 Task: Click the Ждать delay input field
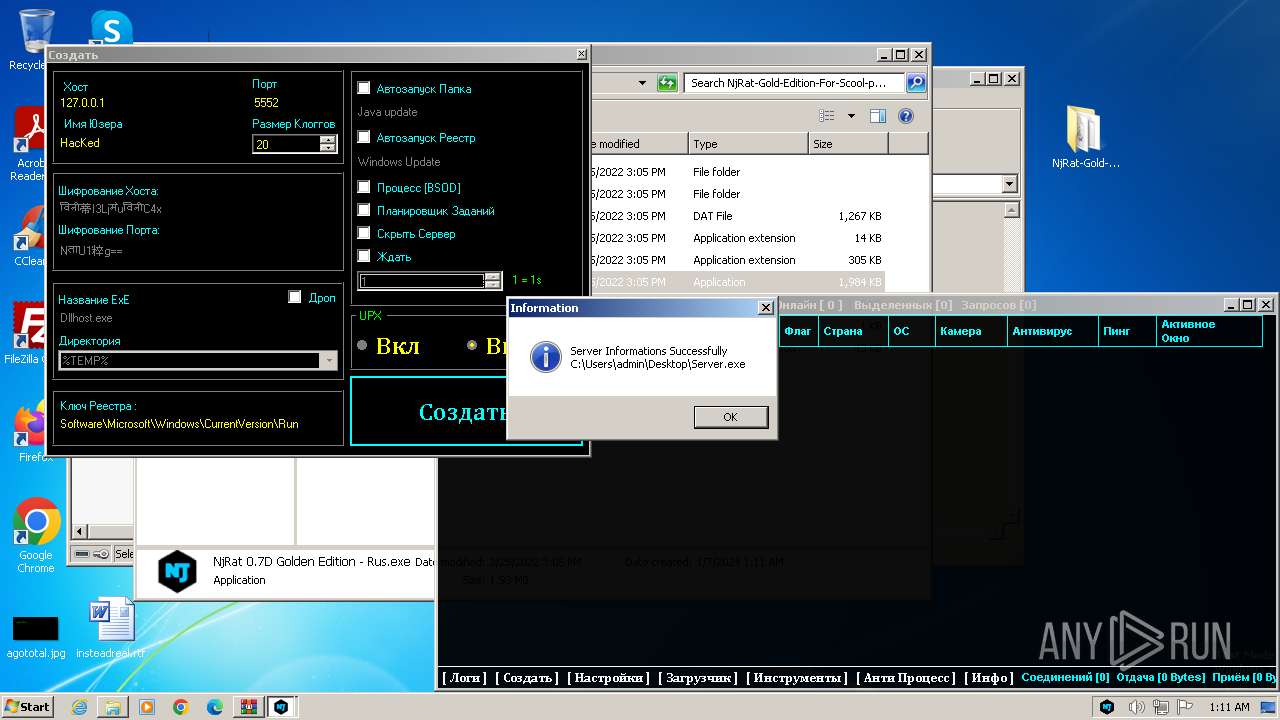coord(421,282)
